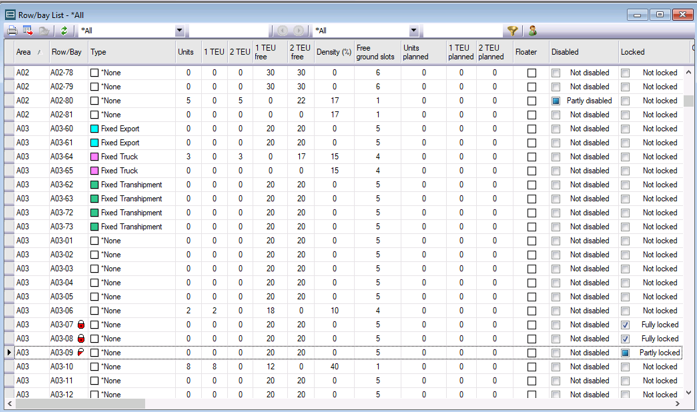The height and width of the screenshot is (415, 700).
Task: Click the next arrow button in toolbar
Action: tap(299, 31)
